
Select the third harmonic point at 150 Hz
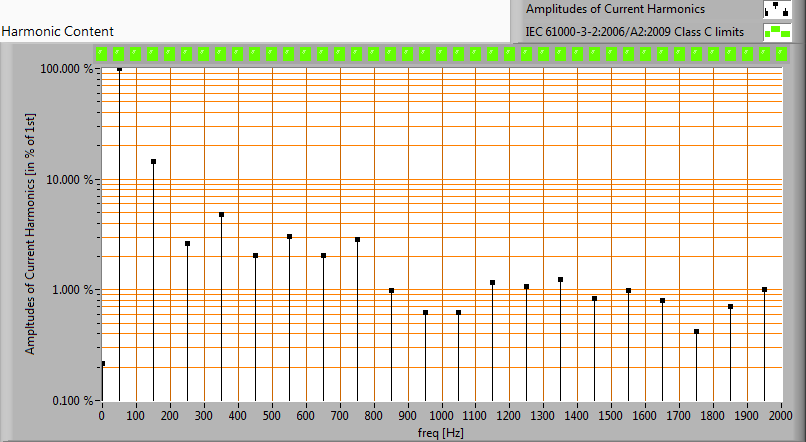154,161
